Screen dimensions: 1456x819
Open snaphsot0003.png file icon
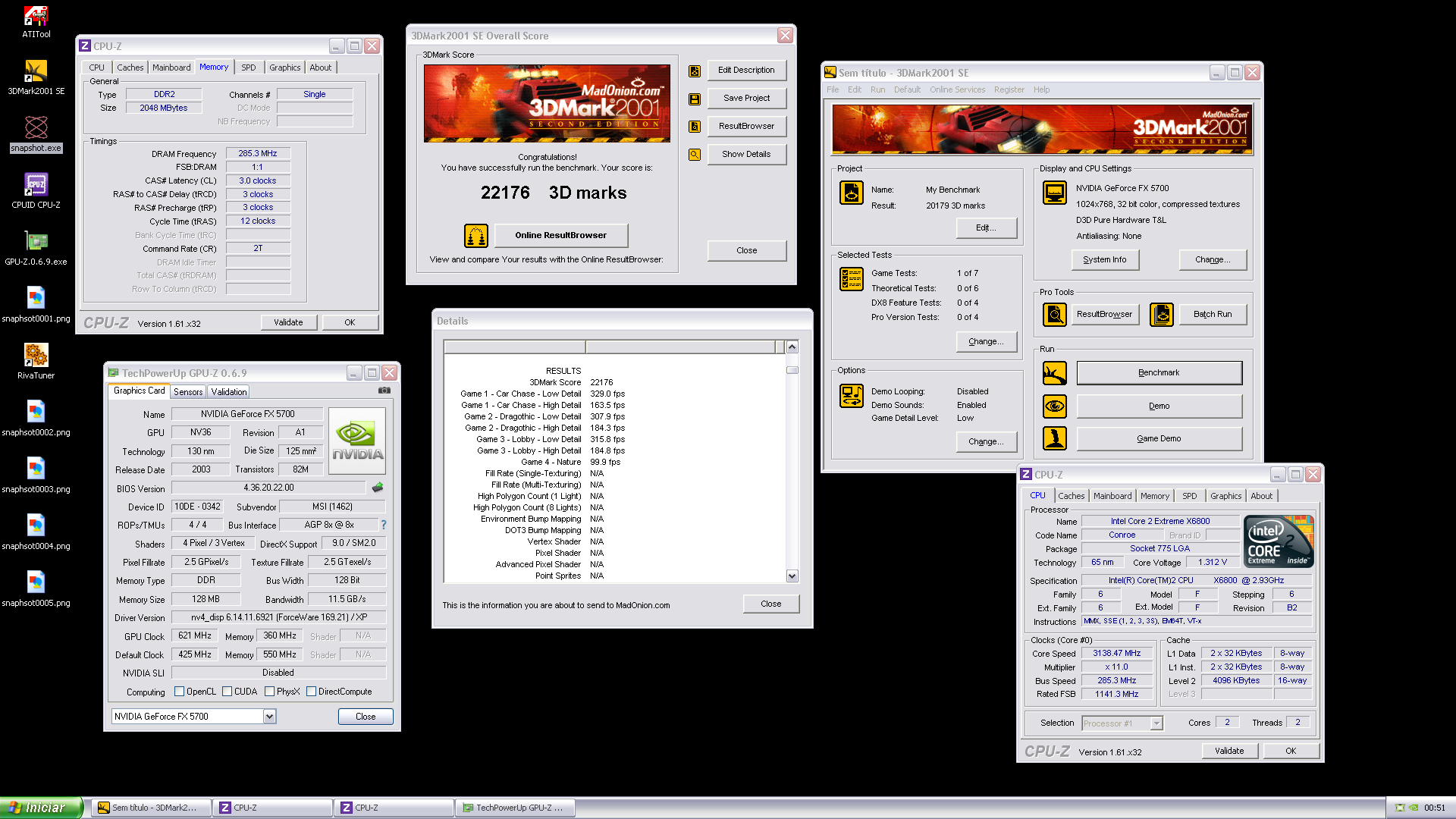tap(36, 475)
